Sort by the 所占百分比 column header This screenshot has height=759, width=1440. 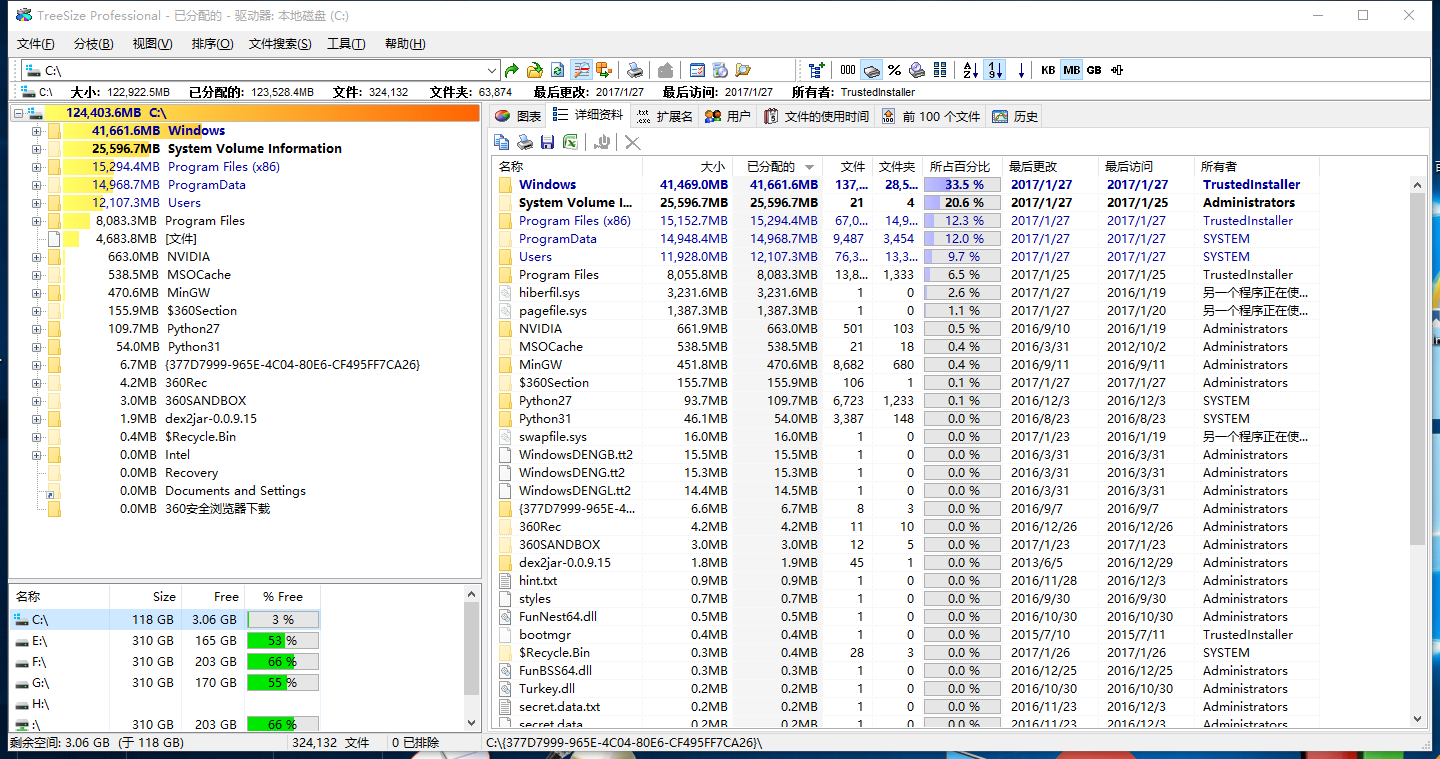tap(961, 167)
